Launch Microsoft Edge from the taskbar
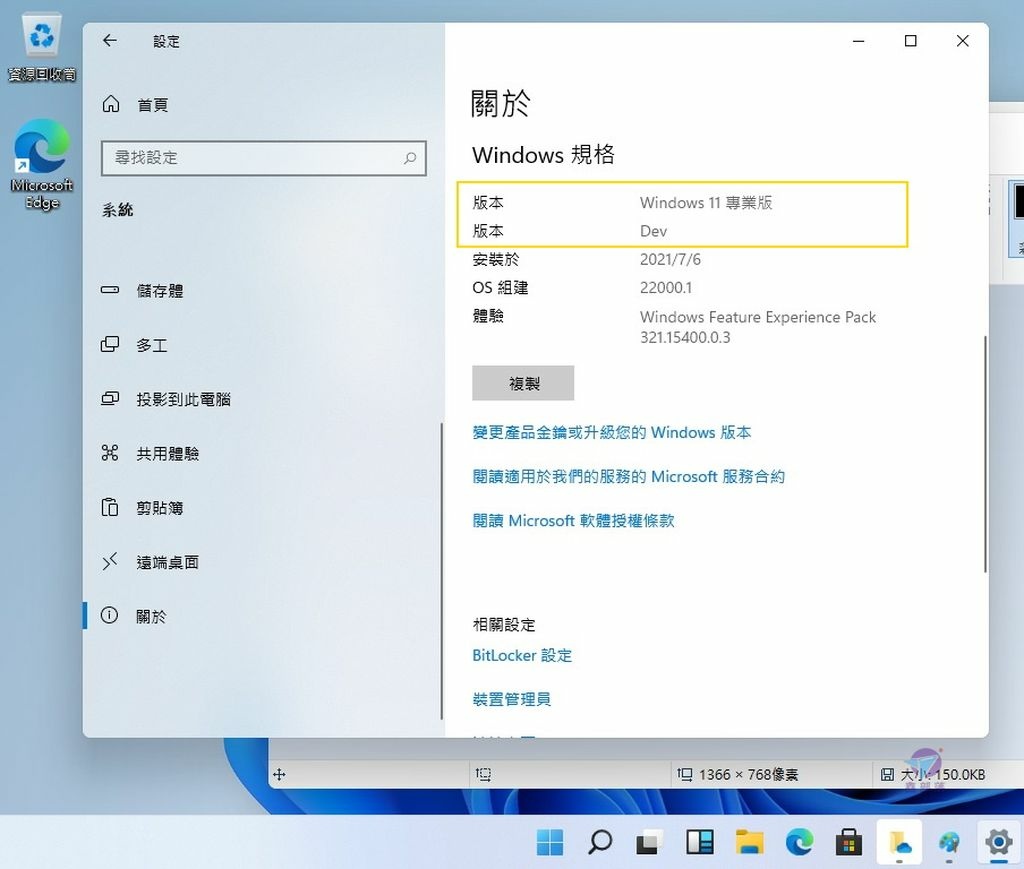 pos(799,842)
